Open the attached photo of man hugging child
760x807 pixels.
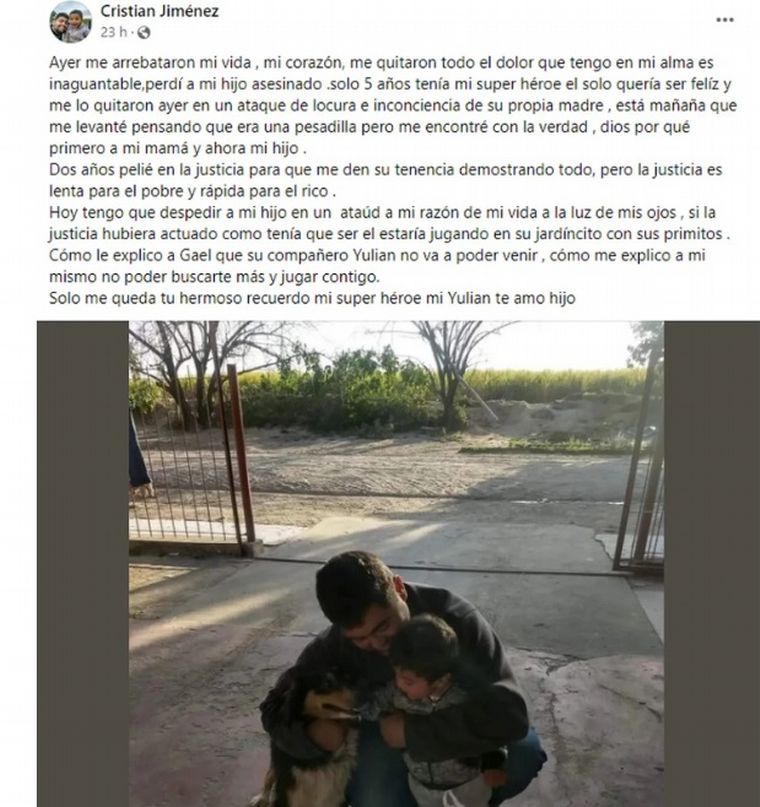(x=396, y=564)
